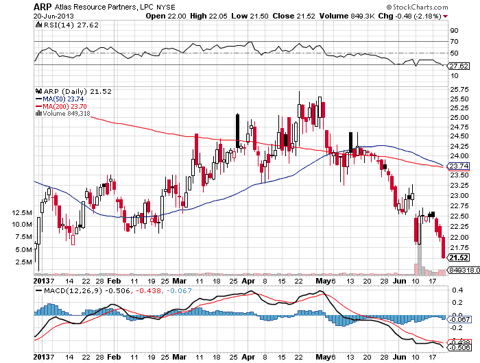480x363 pixels.
Task: Click the ARP (Daily) 21.52 legend
Action: (x=77, y=91)
